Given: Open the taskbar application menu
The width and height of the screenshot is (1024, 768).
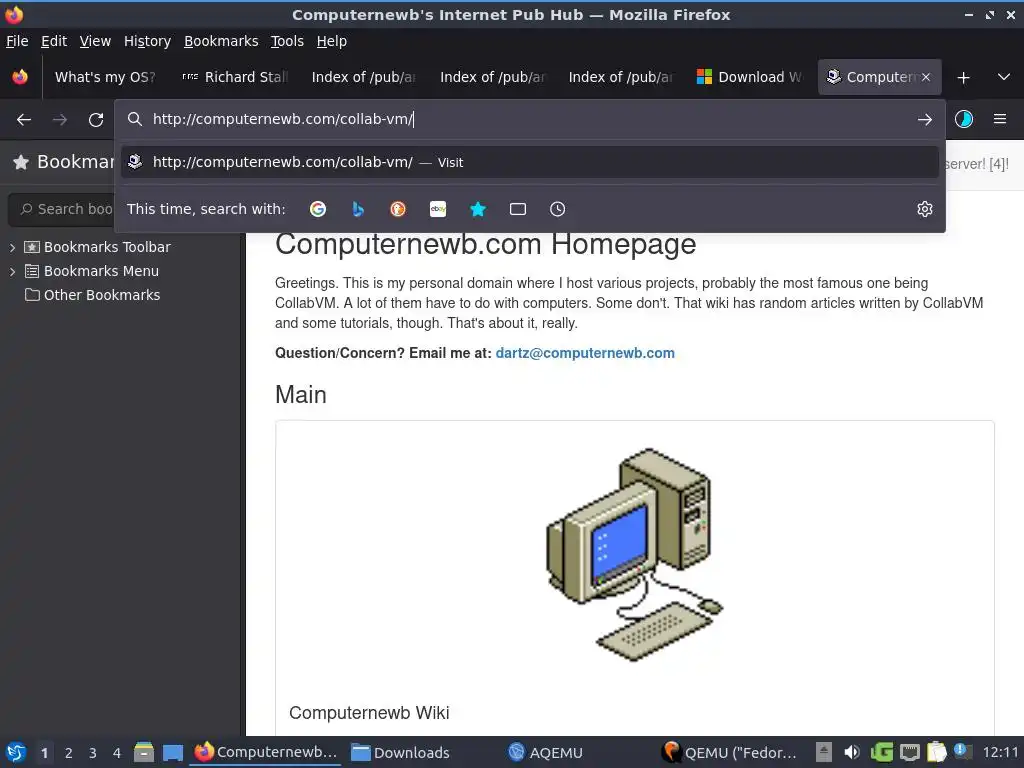Looking at the screenshot, I should 16,752.
